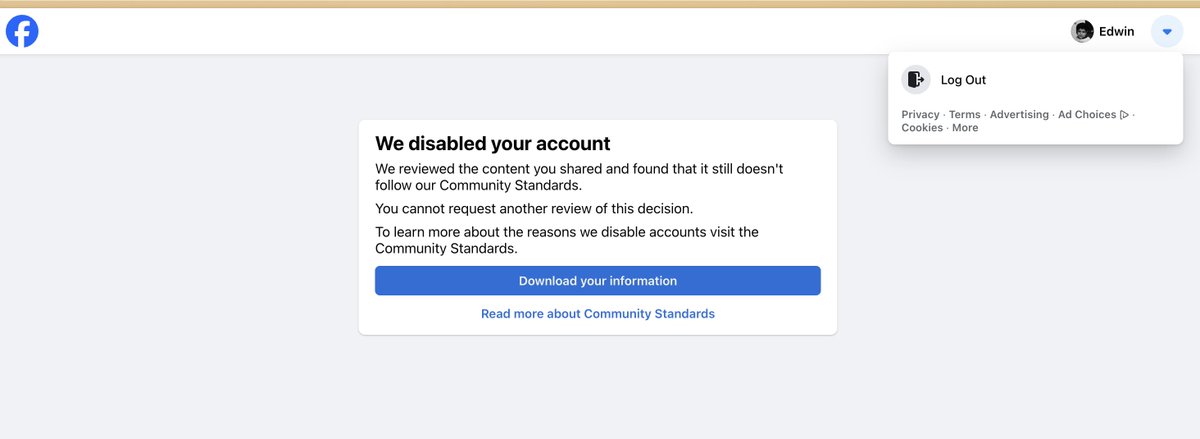1200x439 pixels.
Task: Open Edwin's profile picture avatar
Action: click(1082, 31)
